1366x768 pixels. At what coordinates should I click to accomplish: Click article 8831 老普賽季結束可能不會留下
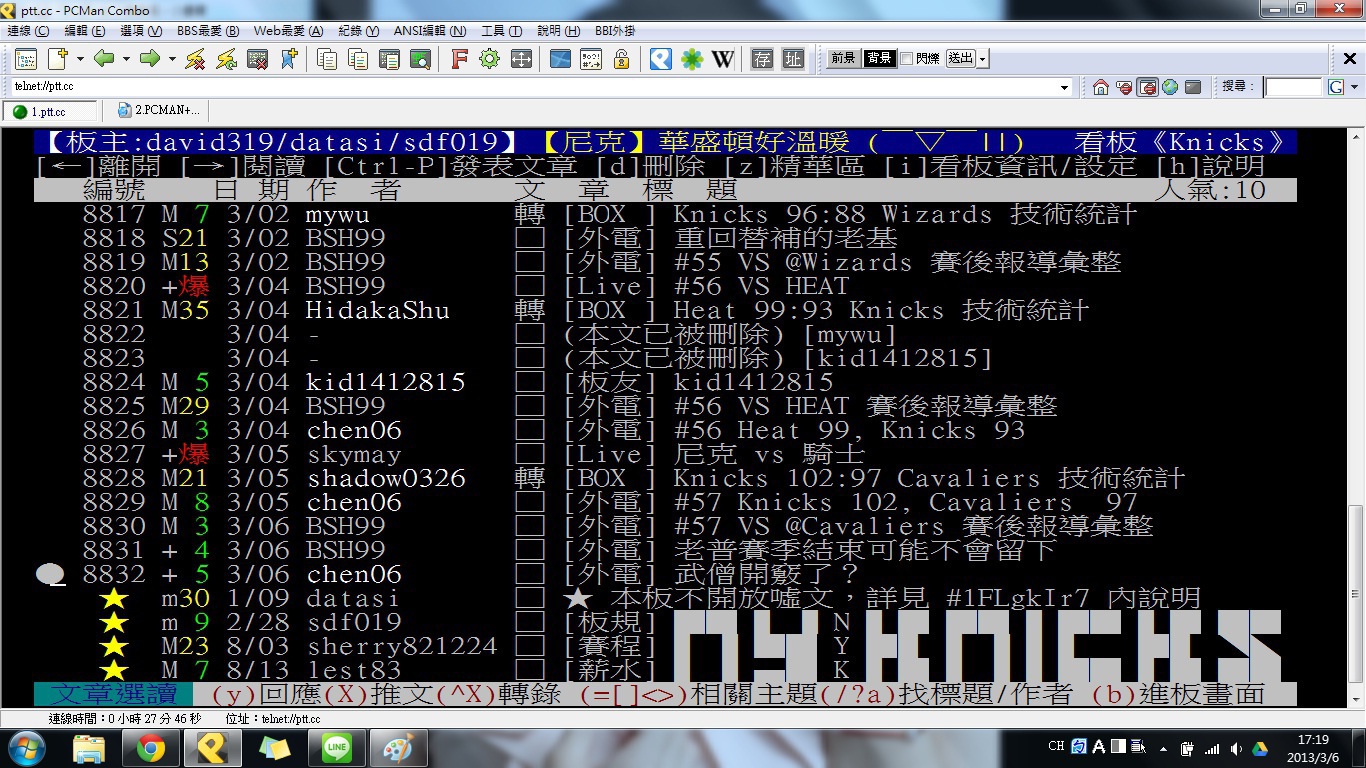pyautogui.click(x=665, y=550)
